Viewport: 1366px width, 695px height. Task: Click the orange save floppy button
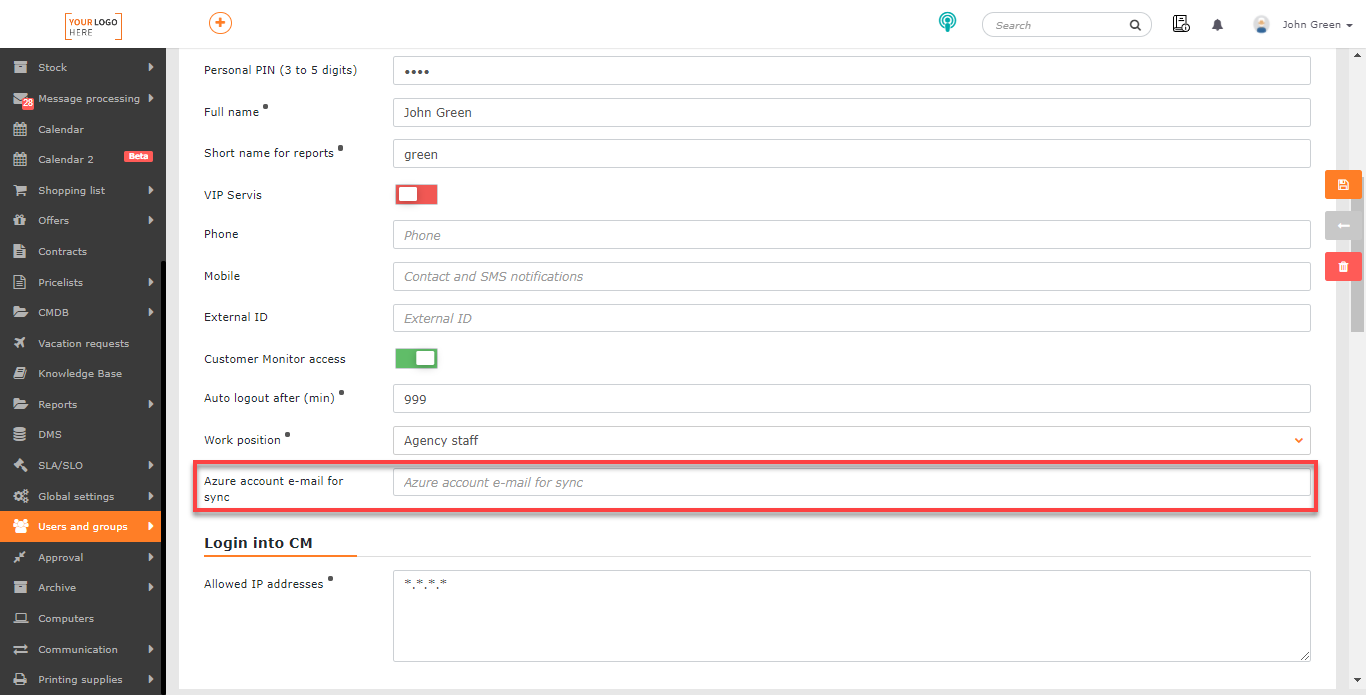click(x=1343, y=185)
